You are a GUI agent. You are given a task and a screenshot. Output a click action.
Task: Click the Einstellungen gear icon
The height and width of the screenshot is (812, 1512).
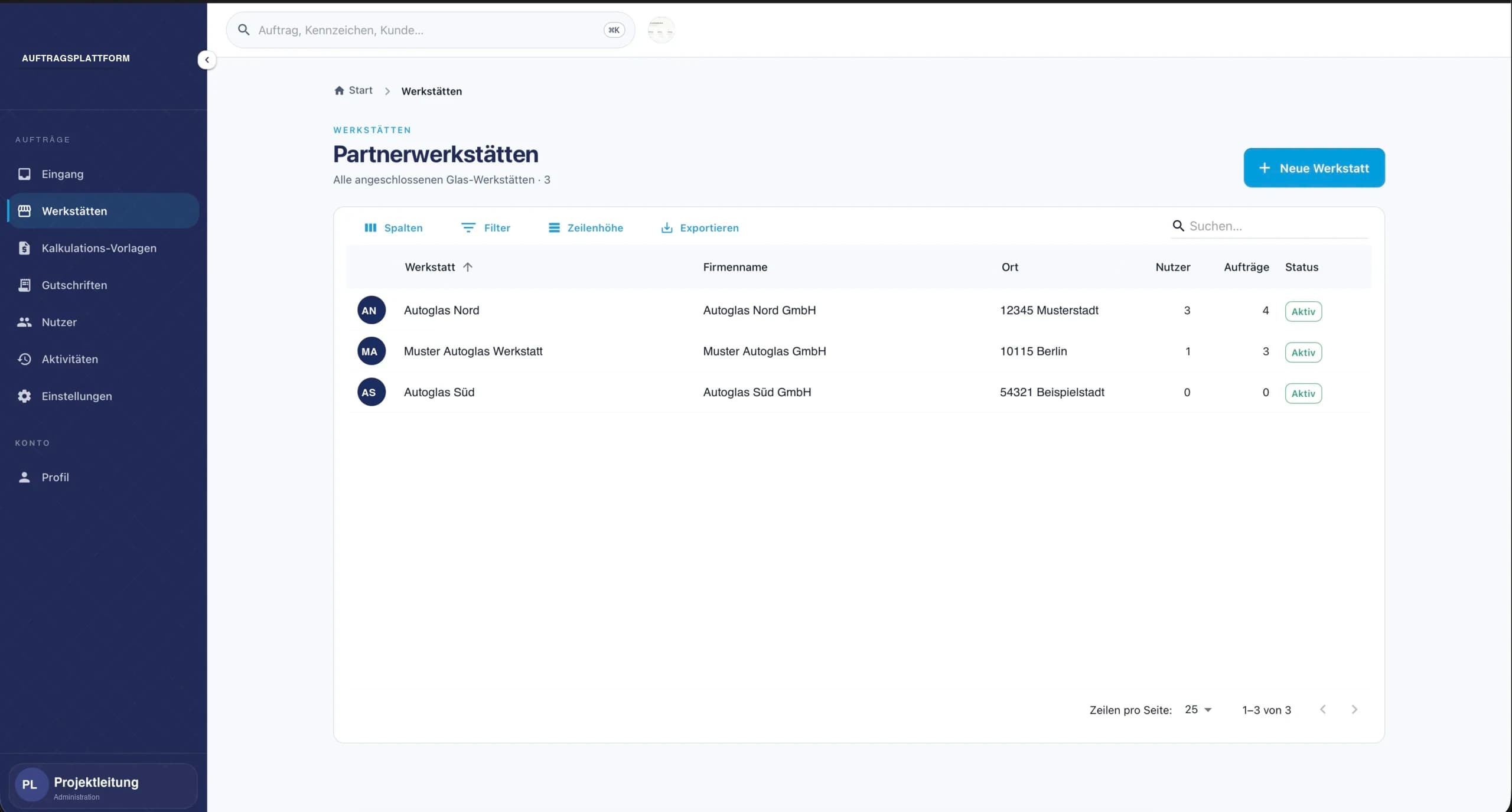24,396
